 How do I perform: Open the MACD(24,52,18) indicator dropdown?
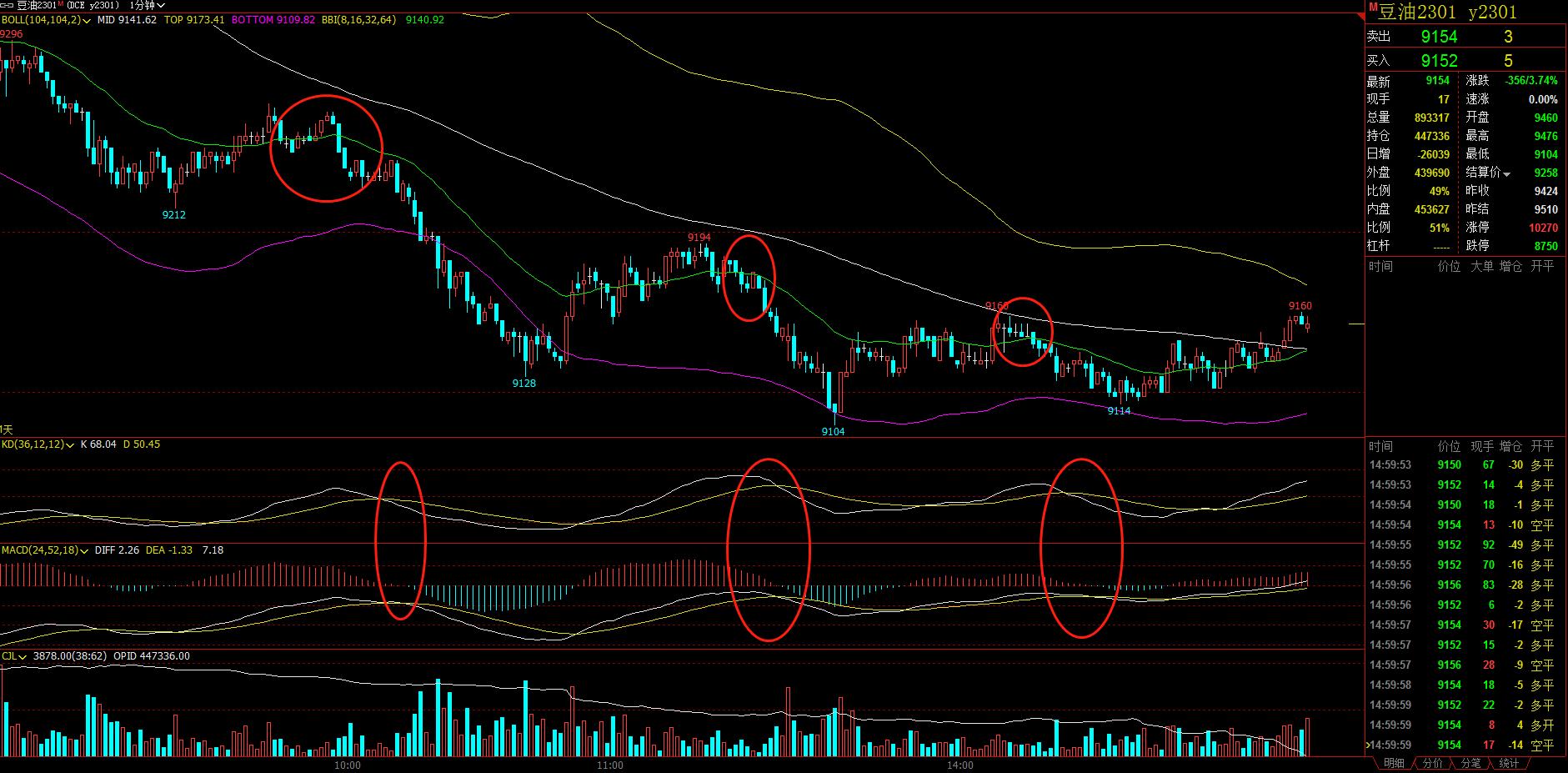coord(84,550)
